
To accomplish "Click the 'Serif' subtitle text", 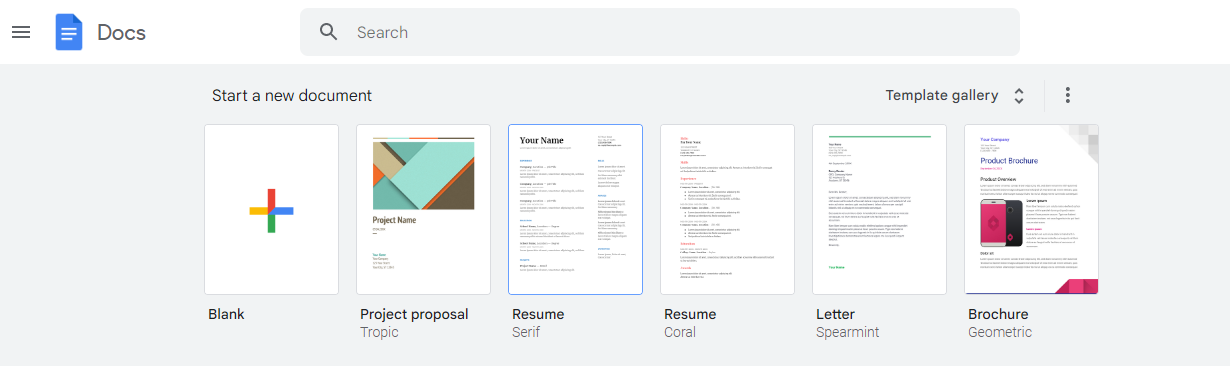I will (526, 332).
